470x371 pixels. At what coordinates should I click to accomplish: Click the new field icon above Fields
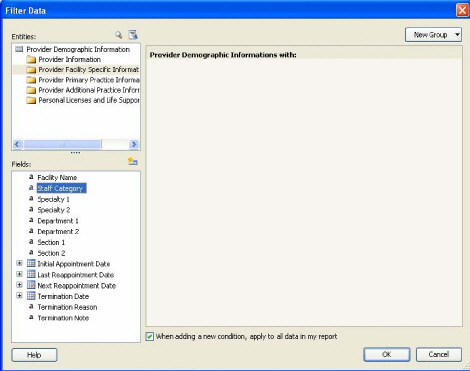tap(133, 161)
